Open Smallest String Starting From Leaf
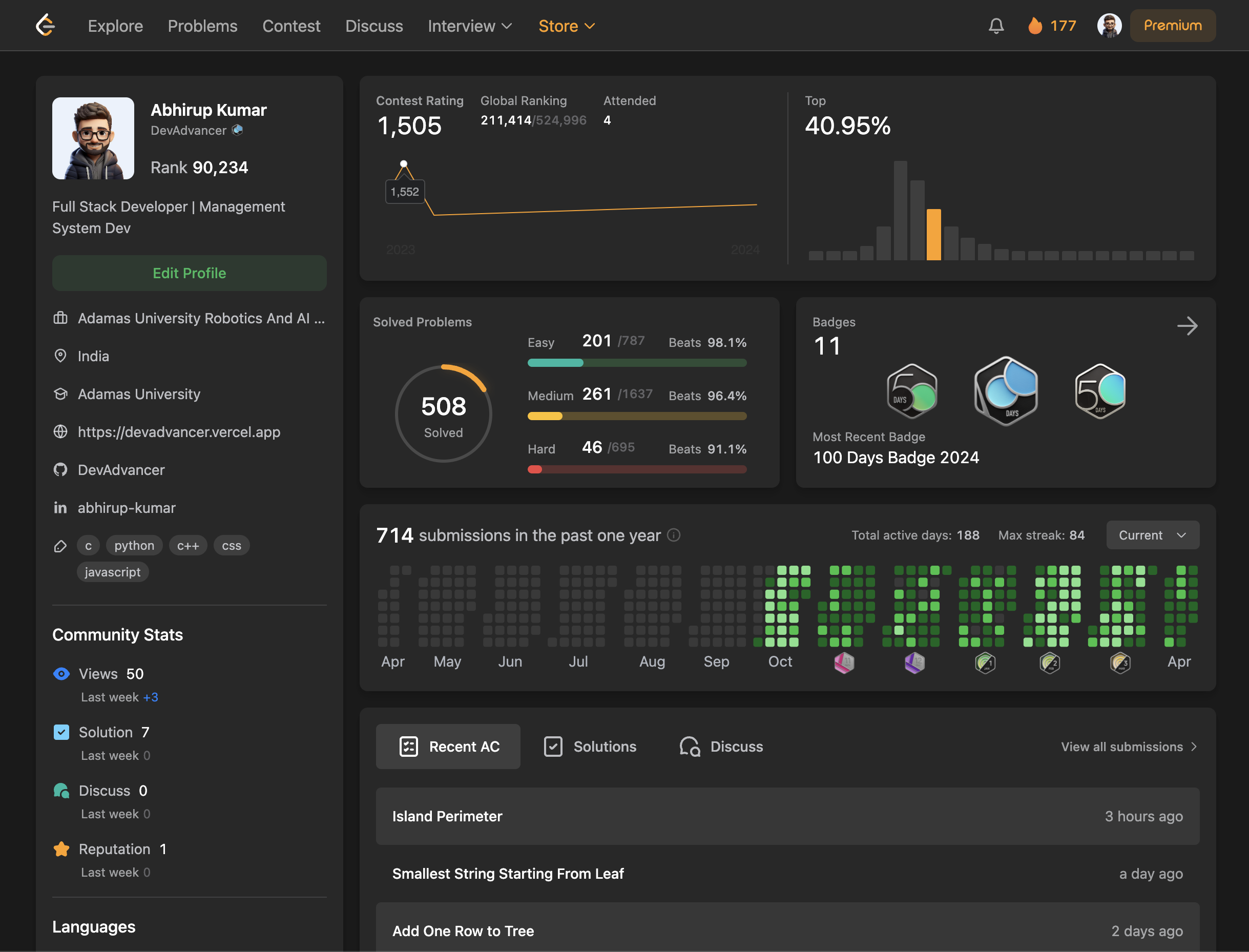 click(787, 874)
